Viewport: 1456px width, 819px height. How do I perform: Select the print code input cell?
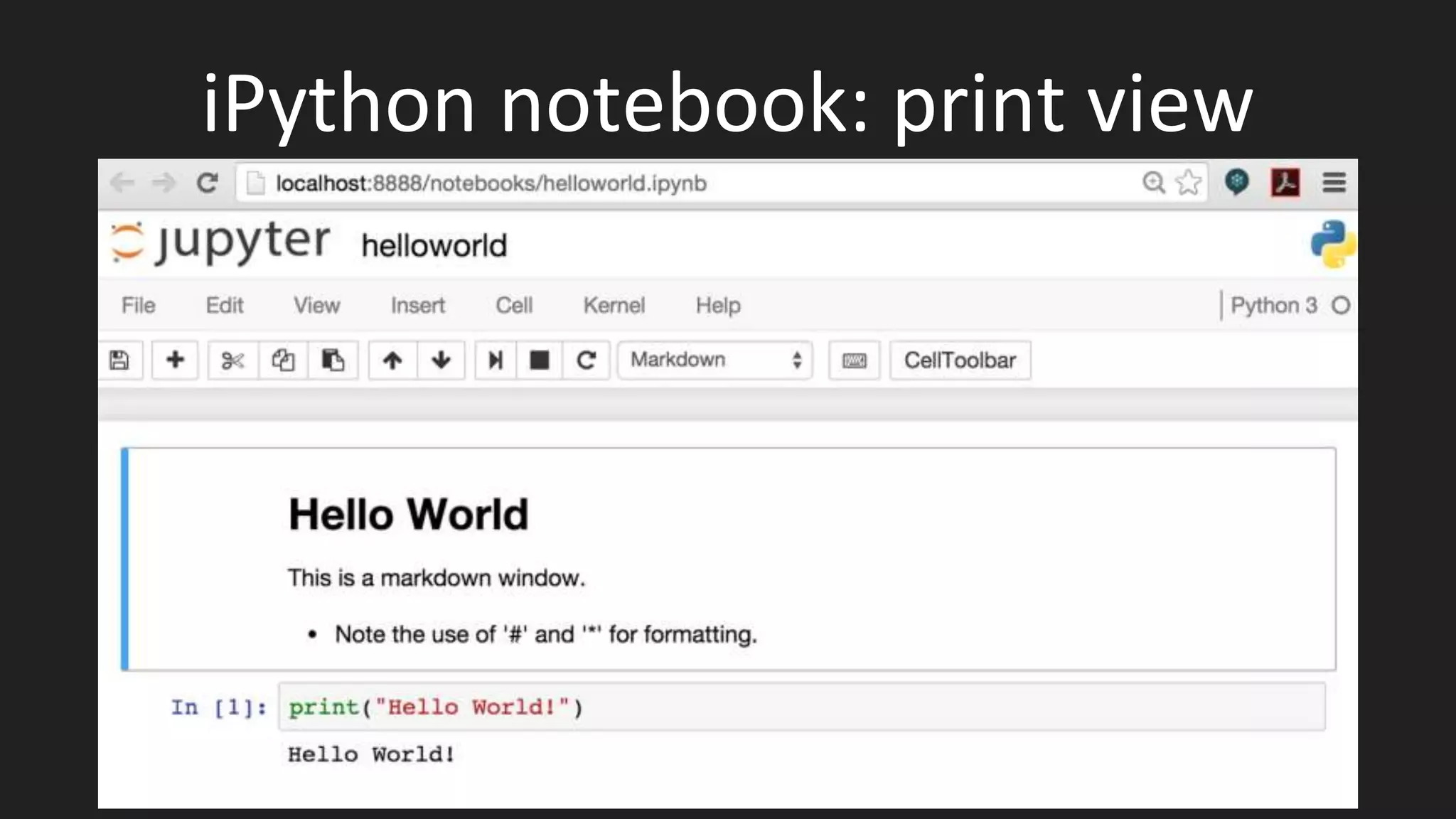click(802, 707)
